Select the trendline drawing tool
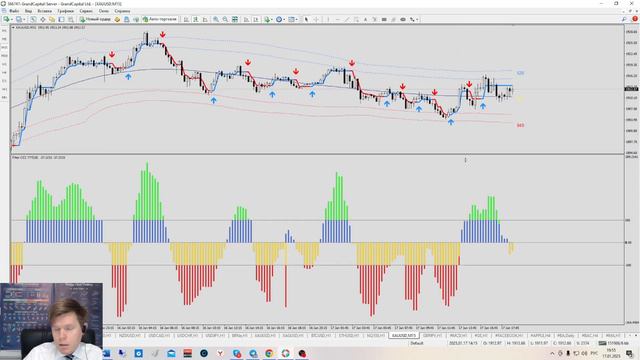This screenshot has height=360, width=640. pos(347,19)
